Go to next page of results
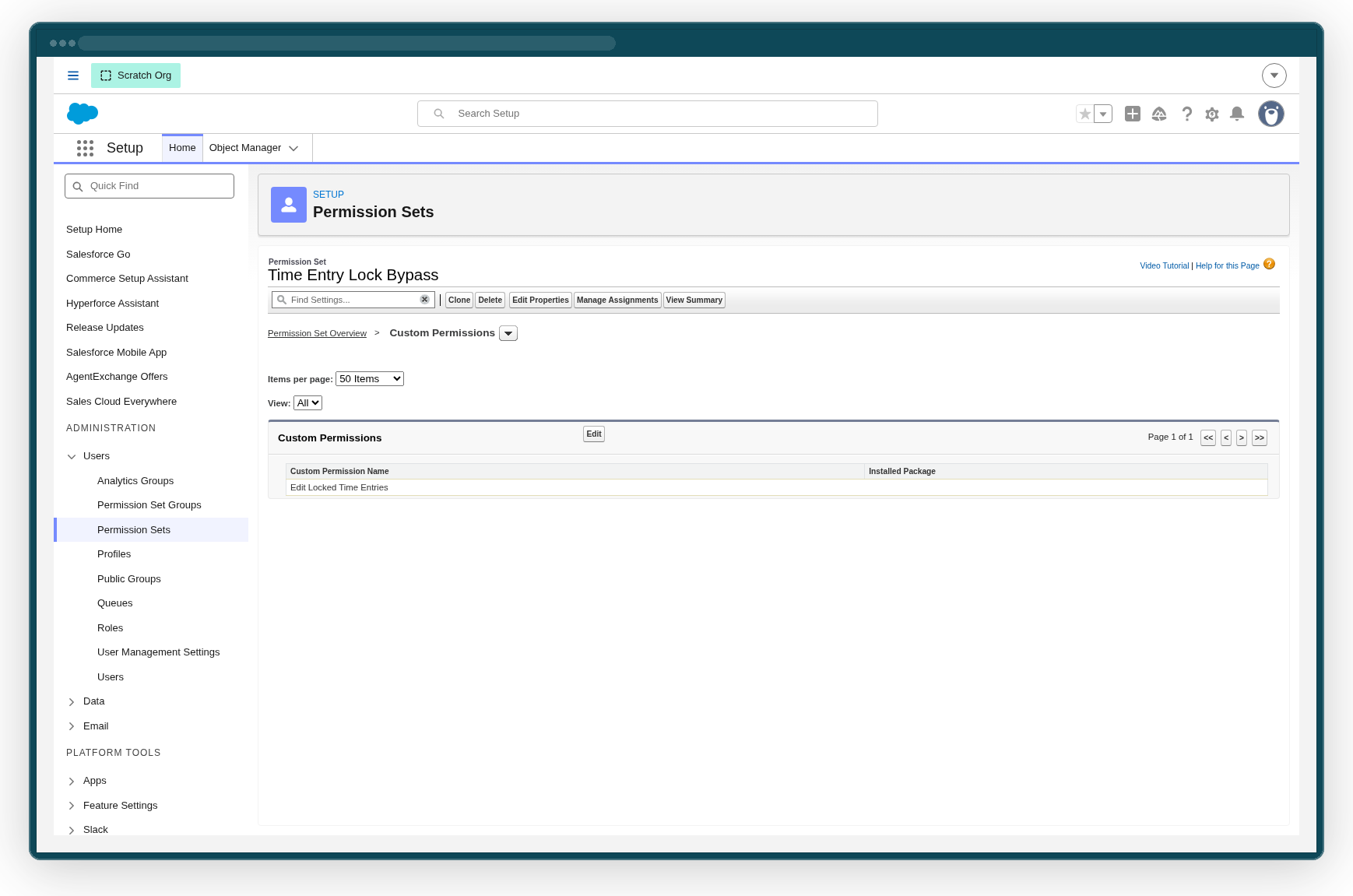The width and height of the screenshot is (1353, 896). (x=1242, y=438)
